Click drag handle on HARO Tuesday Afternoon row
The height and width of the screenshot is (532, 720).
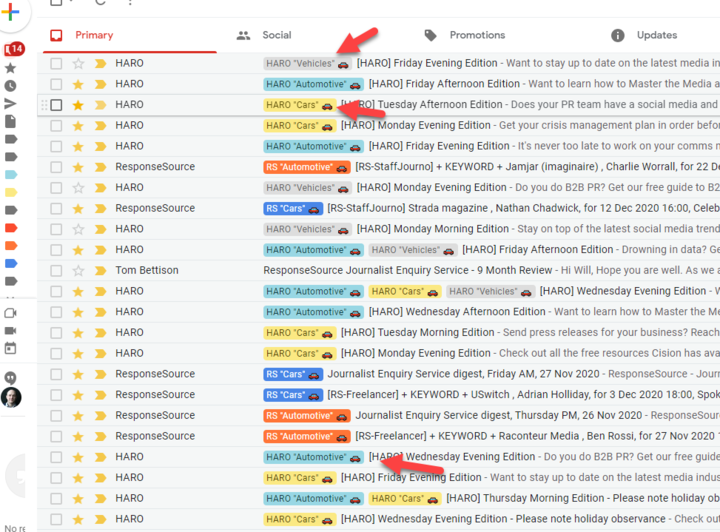click(x=44, y=105)
